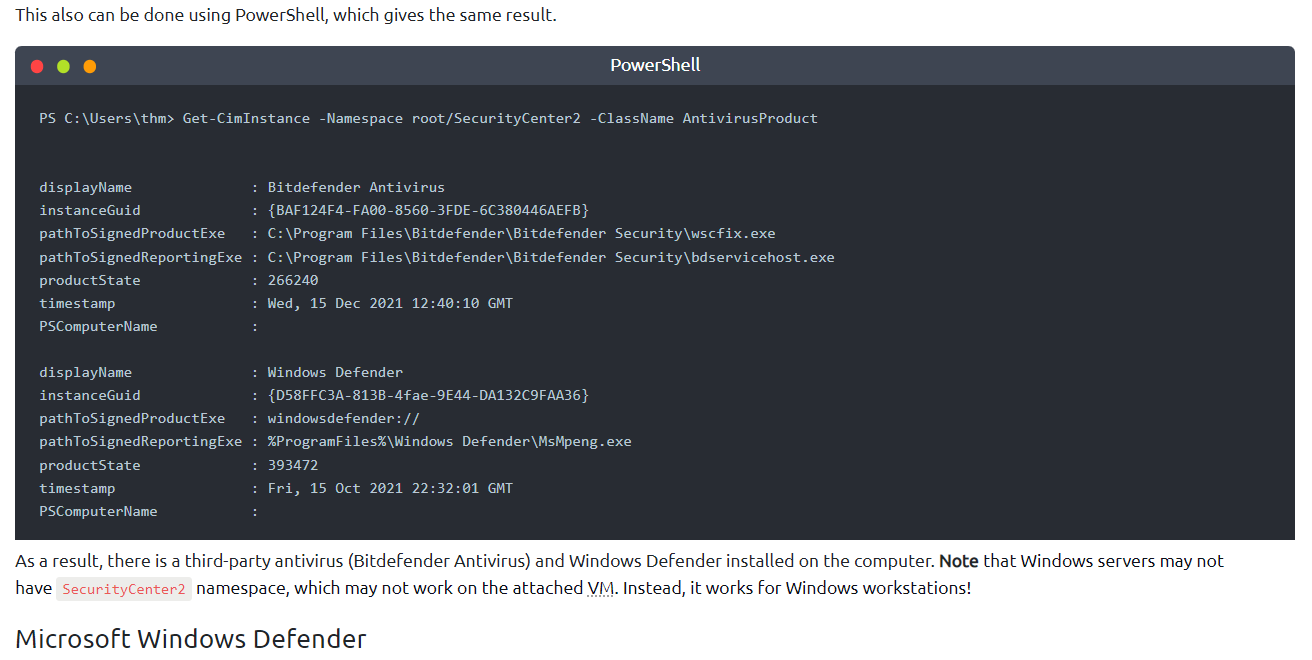Click the red dot in terminal header
This screenshot has height=660, width=1312.
[x=38, y=66]
